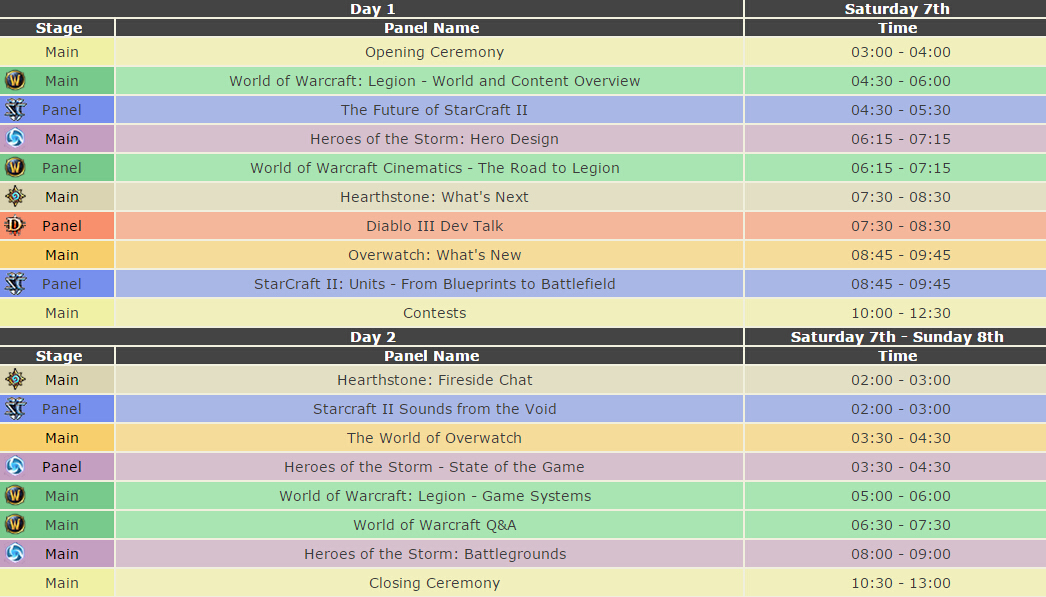This screenshot has height=597, width=1046.
Task: Click the WoW icon beside World of Warcraft Q&A
Action: point(15,525)
